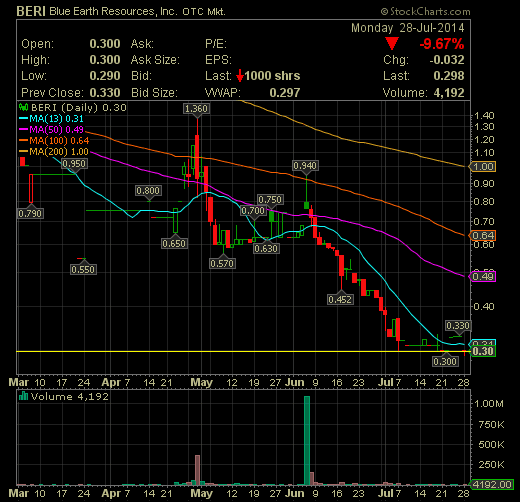The width and height of the screenshot is (520, 502).
Task: Click the Volume value 4,192 in the quote table
Action: [x=449, y=93]
